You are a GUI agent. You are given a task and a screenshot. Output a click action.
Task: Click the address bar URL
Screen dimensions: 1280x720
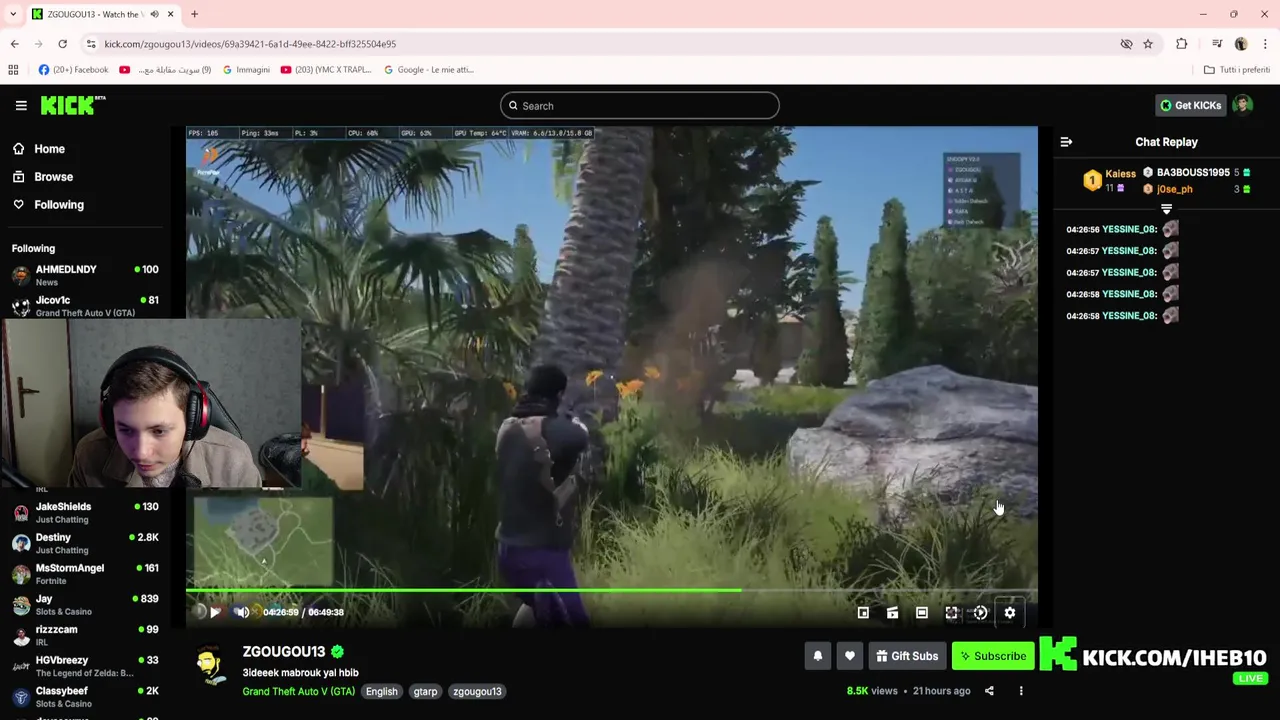pyautogui.click(x=250, y=44)
